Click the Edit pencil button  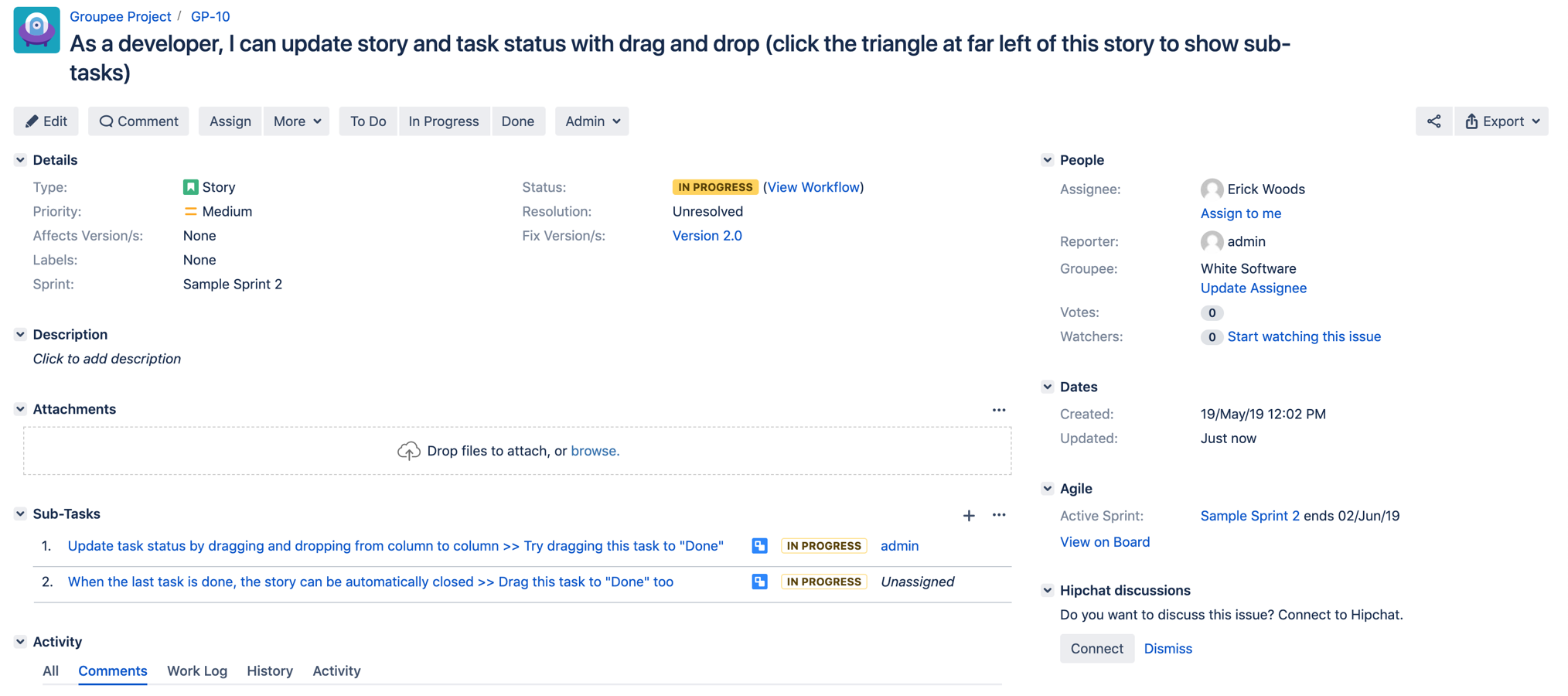click(x=46, y=121)
